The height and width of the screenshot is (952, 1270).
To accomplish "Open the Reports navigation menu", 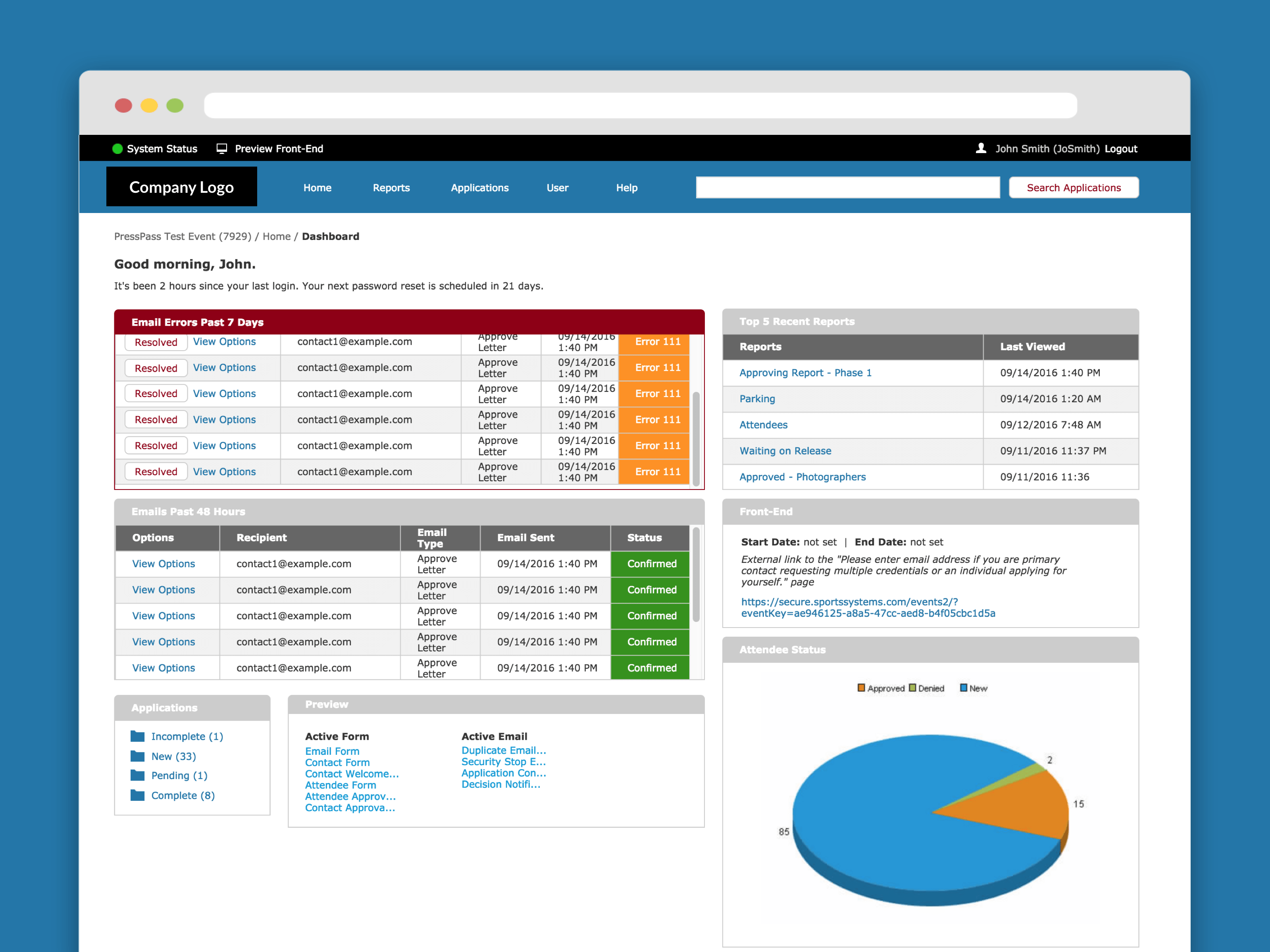I will point(391,188).
